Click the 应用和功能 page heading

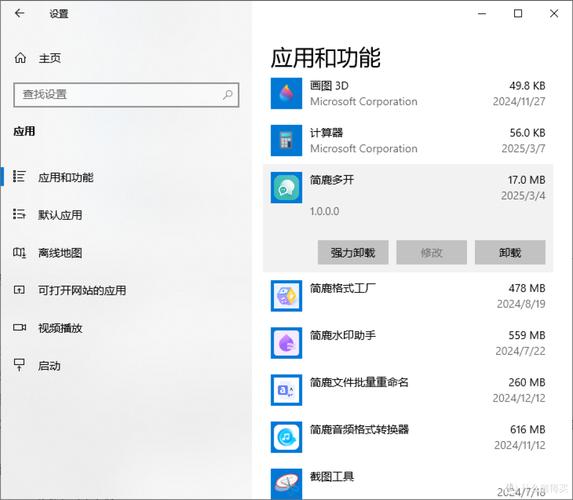pyautogui.click(x=325, y=58)
